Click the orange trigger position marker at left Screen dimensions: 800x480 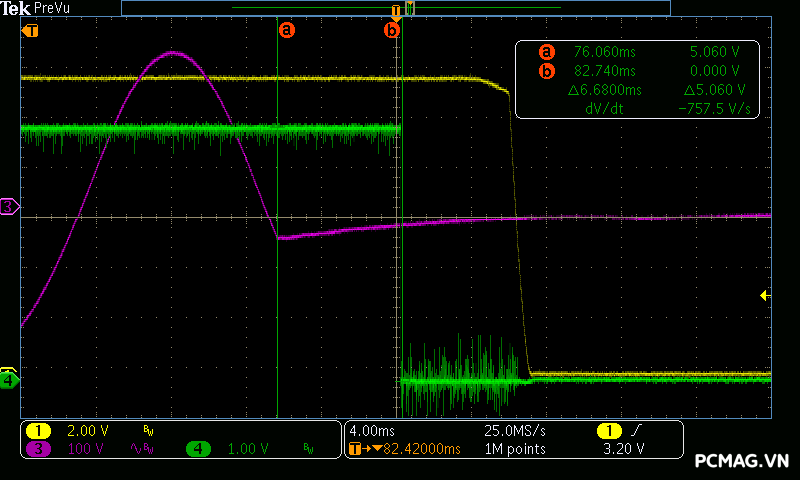(x=31, y=30)
